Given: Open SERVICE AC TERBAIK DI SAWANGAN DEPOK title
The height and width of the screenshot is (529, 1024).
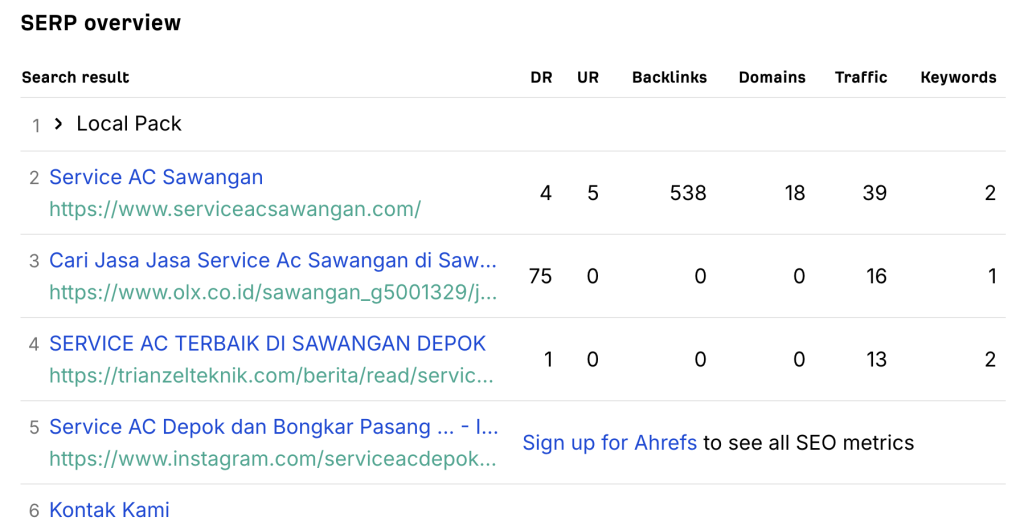Looking at the screenshot, I should (268, 344).
